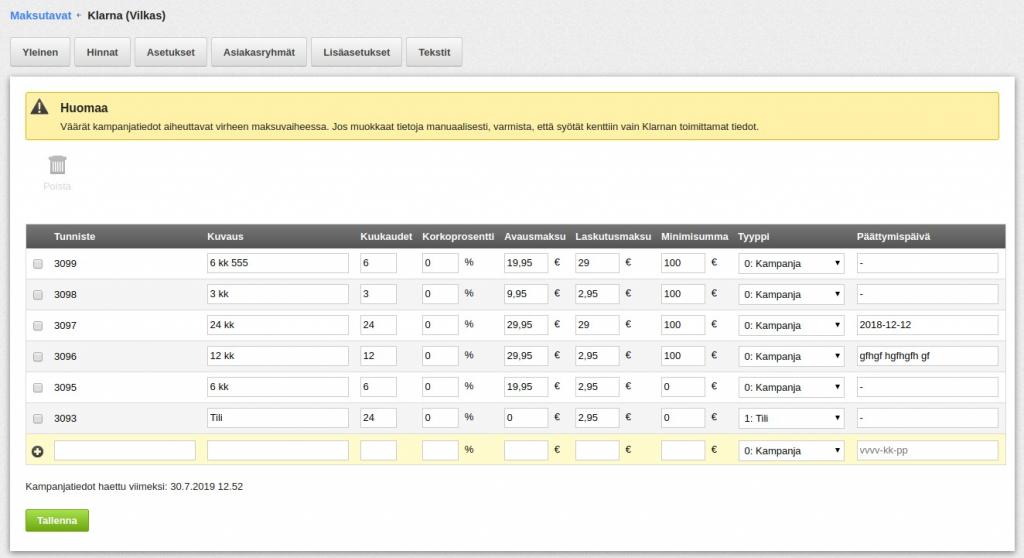Click the 'Klarna (Vilkas)' page title
Image resolution: width=1024 pixels, height=558 pixels.
click(127, 15)
